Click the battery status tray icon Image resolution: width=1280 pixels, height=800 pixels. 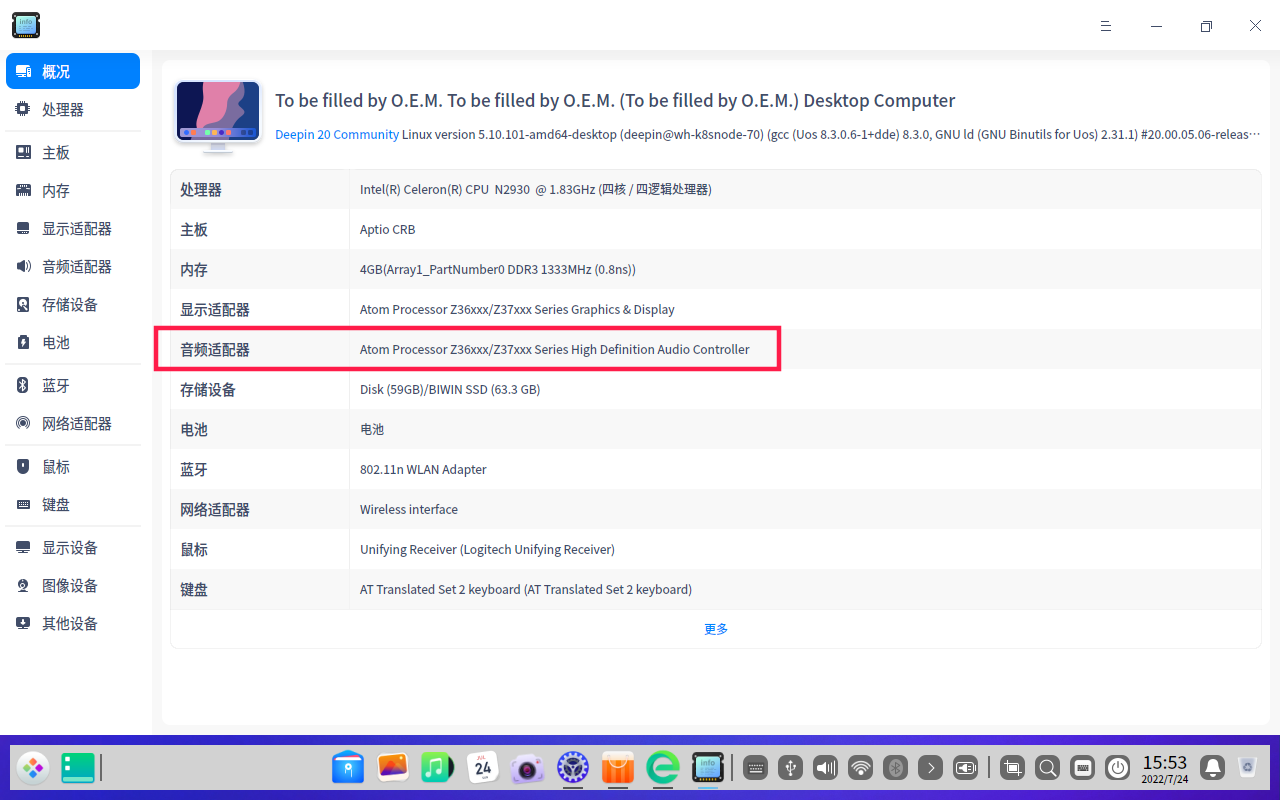pos(966,768)
